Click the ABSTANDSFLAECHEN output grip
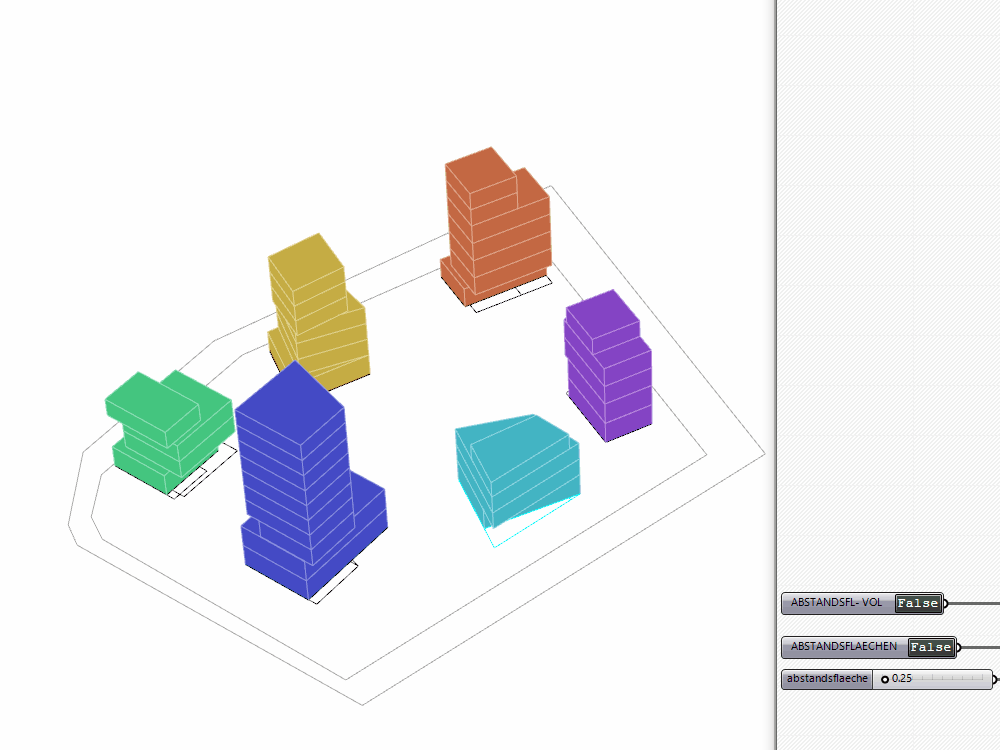1000x750 pixels. pyautogui.click(x=959, y=647)
